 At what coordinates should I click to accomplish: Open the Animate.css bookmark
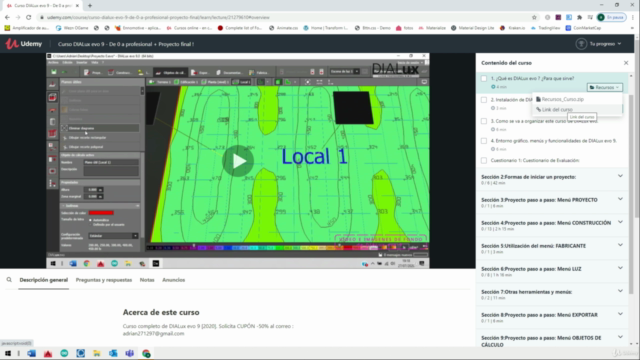283,28
